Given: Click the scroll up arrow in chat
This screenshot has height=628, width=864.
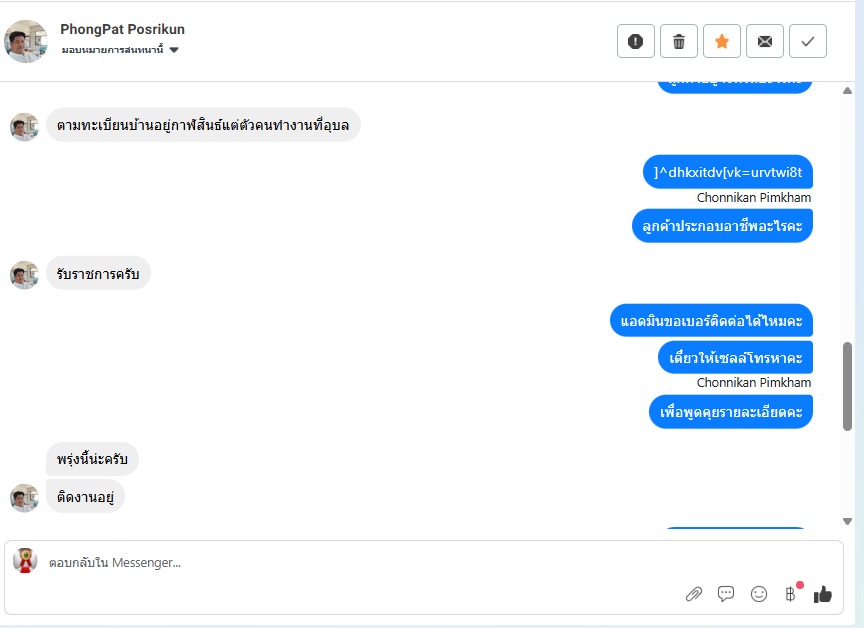Looking at the screenshot, I should [847, 90].
